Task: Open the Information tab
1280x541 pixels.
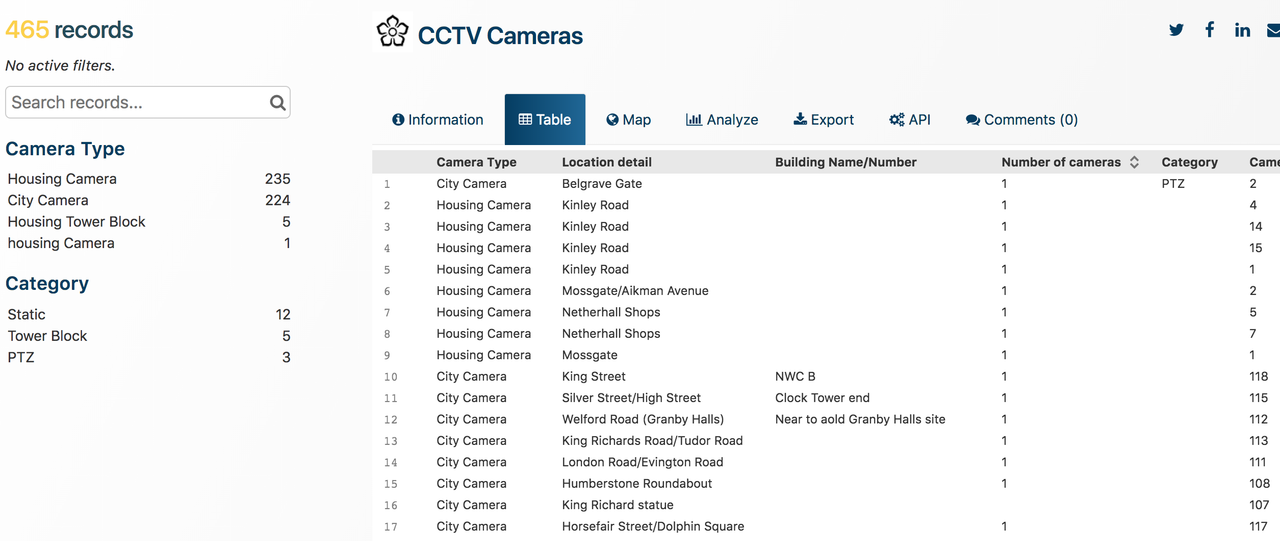Action: [438, 120]
